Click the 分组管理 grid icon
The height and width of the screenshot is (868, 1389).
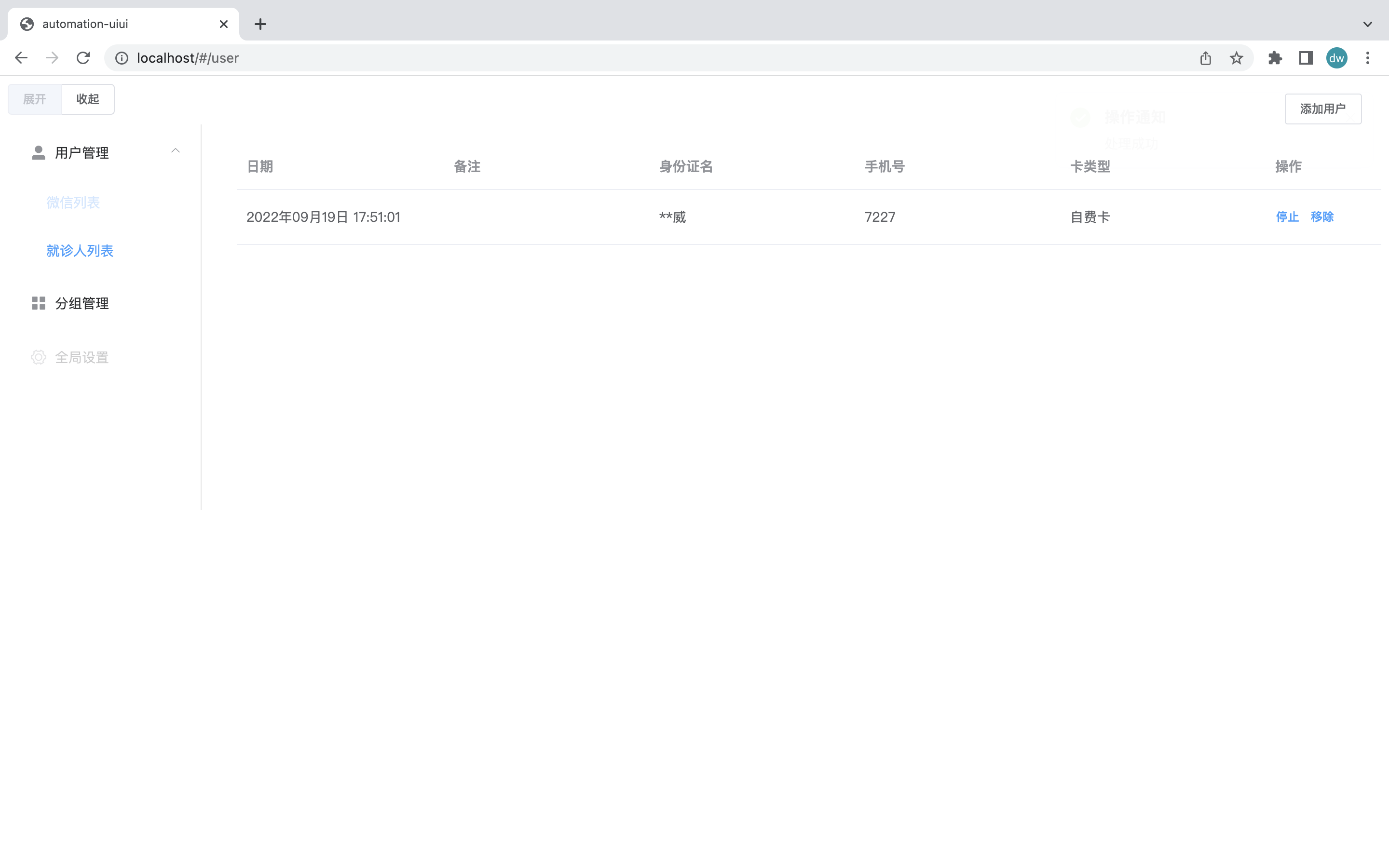[x=39, y=303]
